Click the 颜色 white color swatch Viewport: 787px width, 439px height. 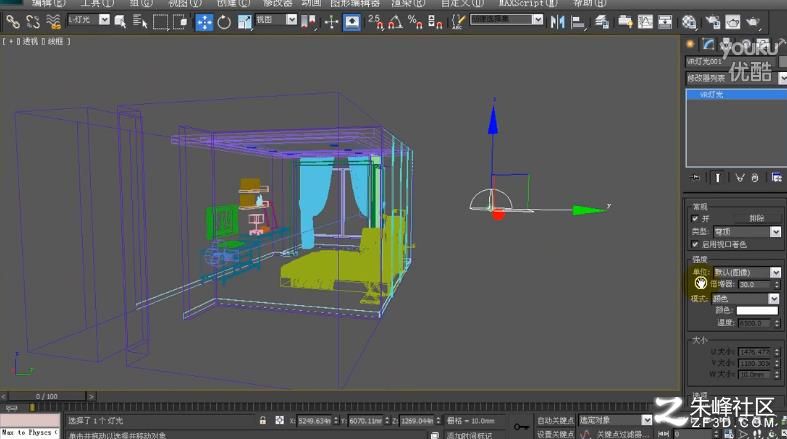point(757,311)
